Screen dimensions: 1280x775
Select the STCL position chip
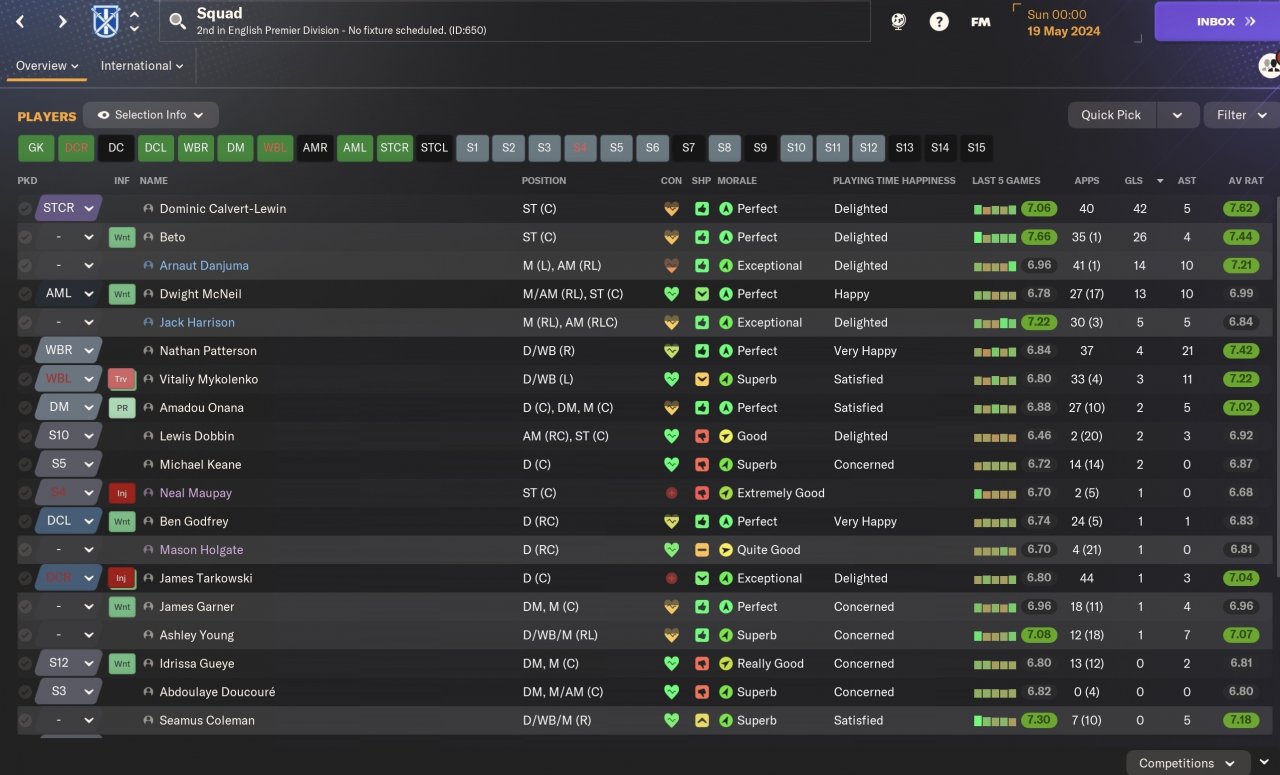pos(434,148)
